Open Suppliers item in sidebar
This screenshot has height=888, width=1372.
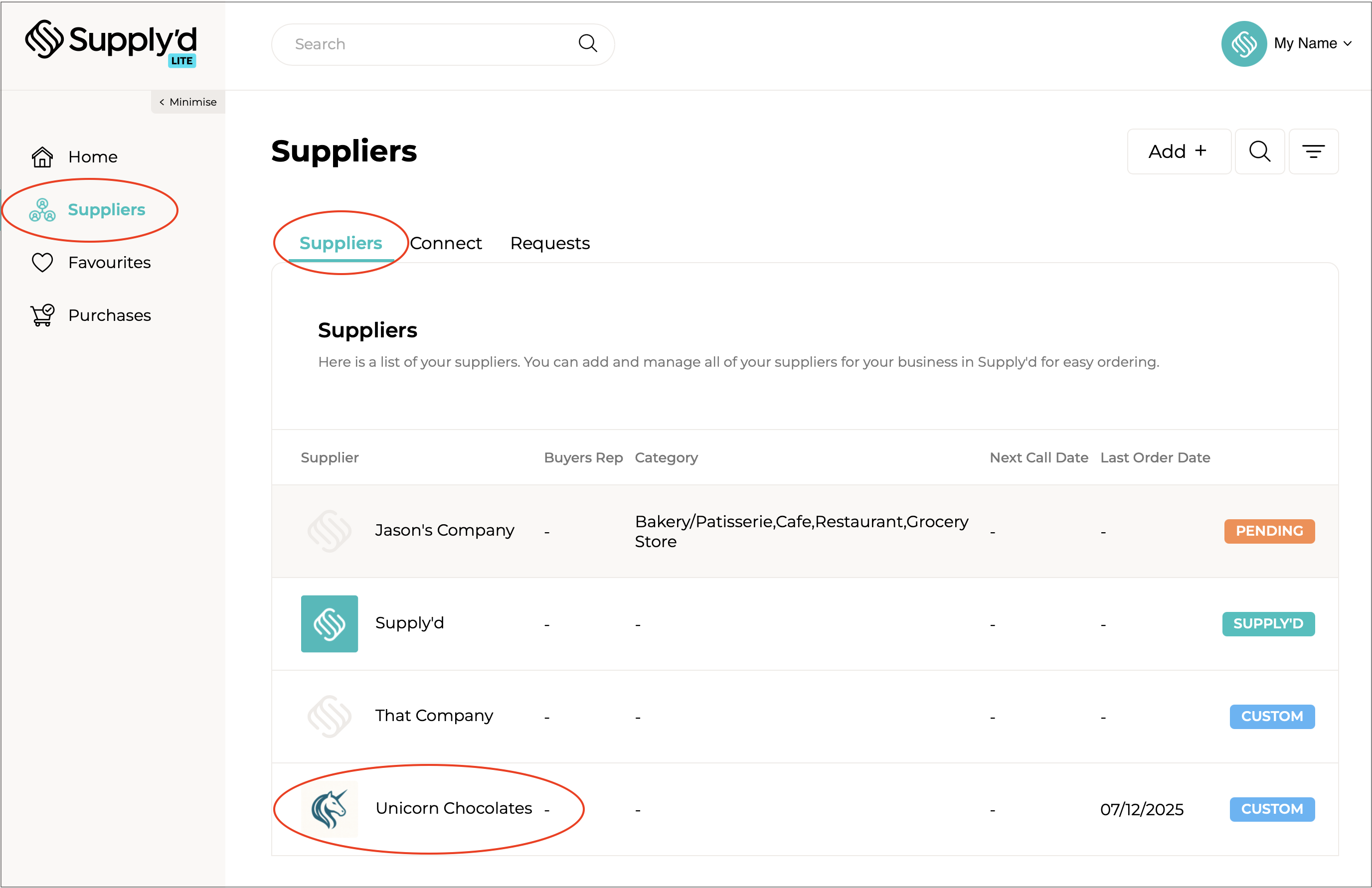[106, 210]
